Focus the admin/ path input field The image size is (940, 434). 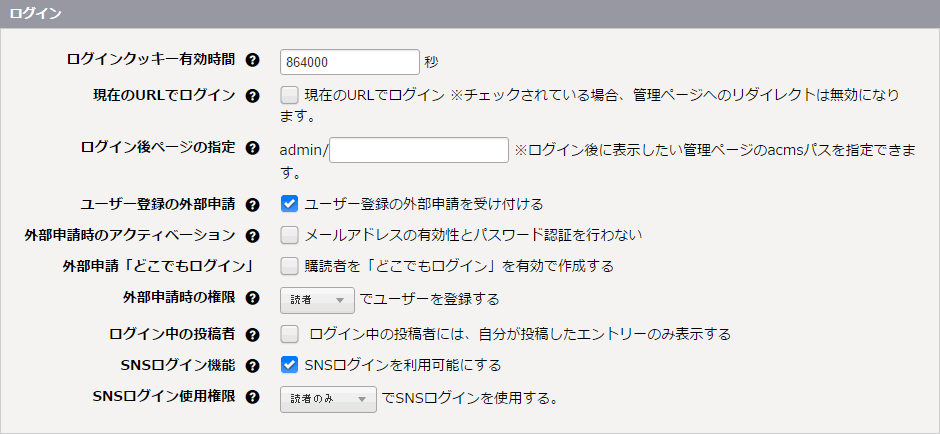pyautogui.click(x=419, y=150)
